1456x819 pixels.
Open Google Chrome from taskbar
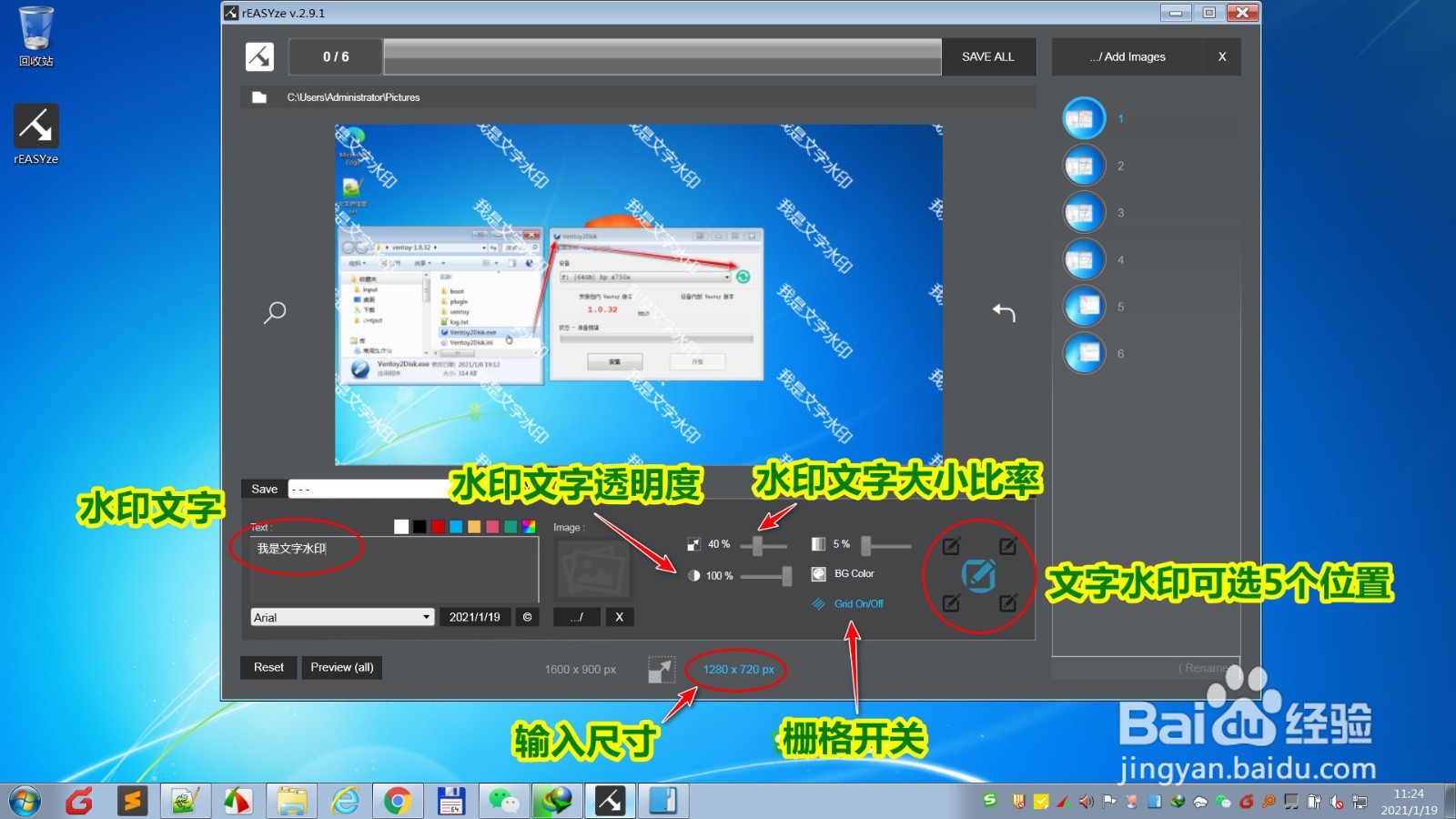click(x=398, y=802)
